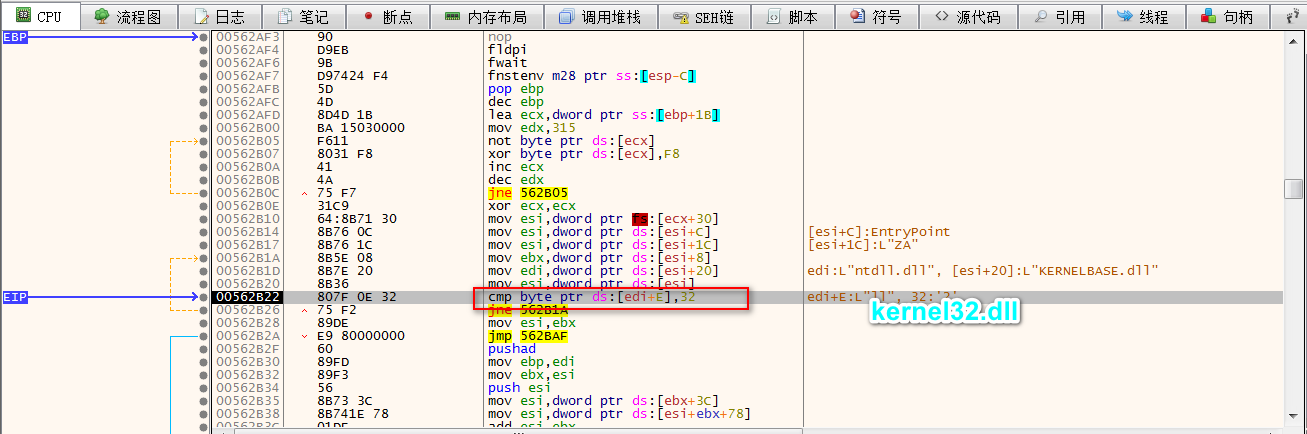The height and width of the screenshot is (434, 1307).
Task: Click the CPU tab chip icon
Action: tap(23, 16)
